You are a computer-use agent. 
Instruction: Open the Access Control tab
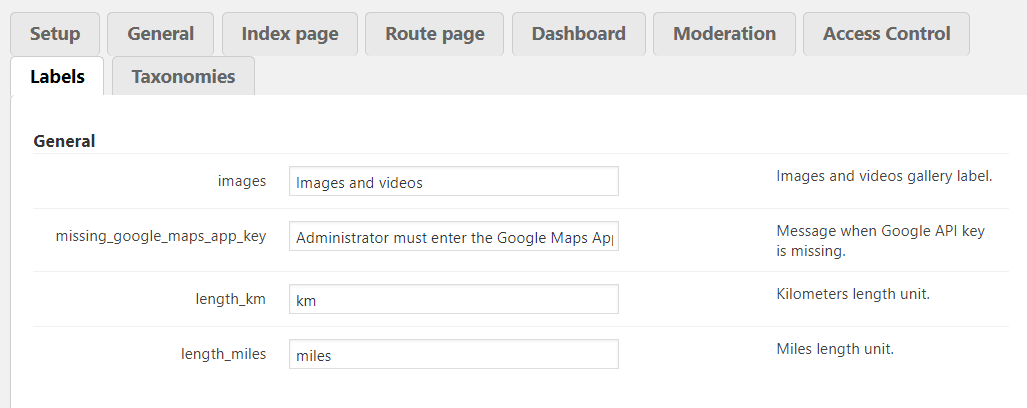tap(886, 34)
